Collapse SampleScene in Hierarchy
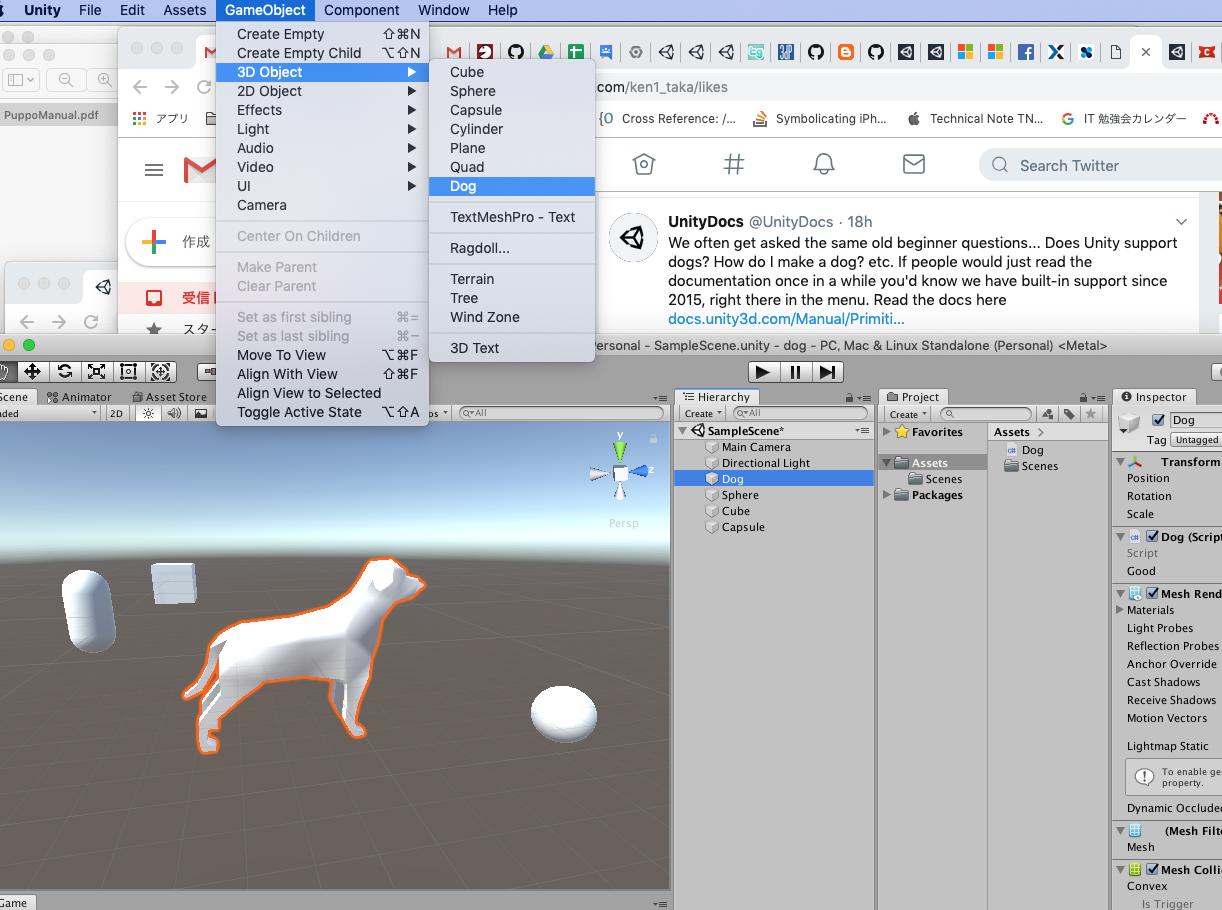The image size is (1222, 910). point(683,431)
